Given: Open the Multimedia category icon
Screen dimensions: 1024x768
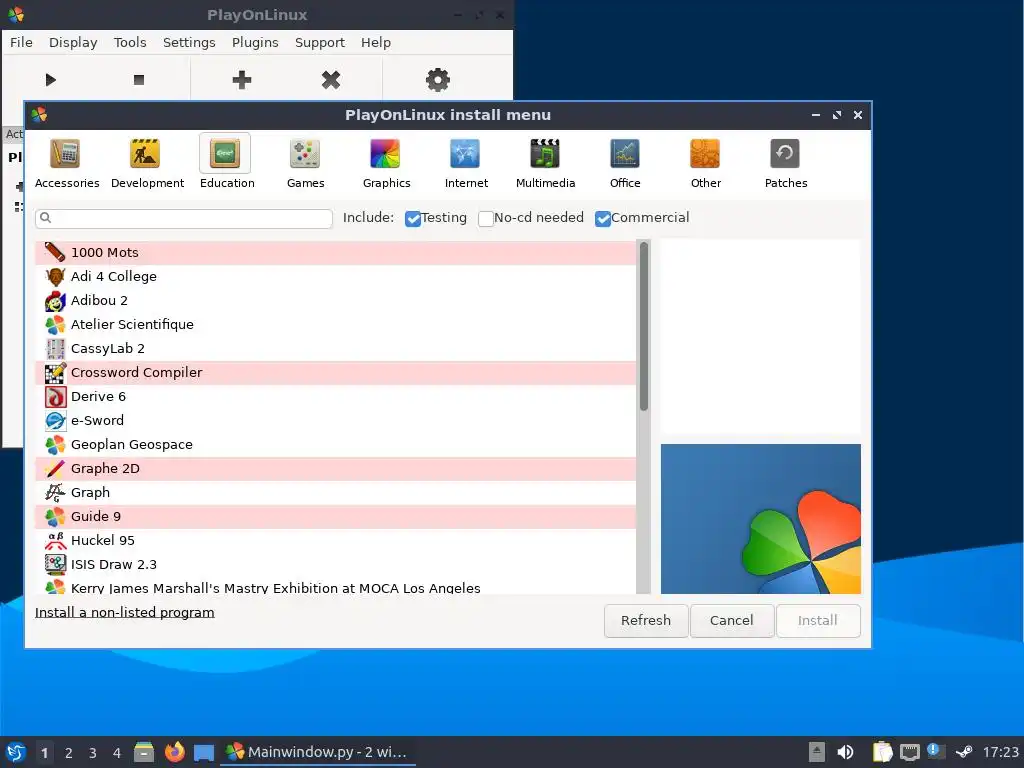Looking at the screenshot, I should [545, 154].
